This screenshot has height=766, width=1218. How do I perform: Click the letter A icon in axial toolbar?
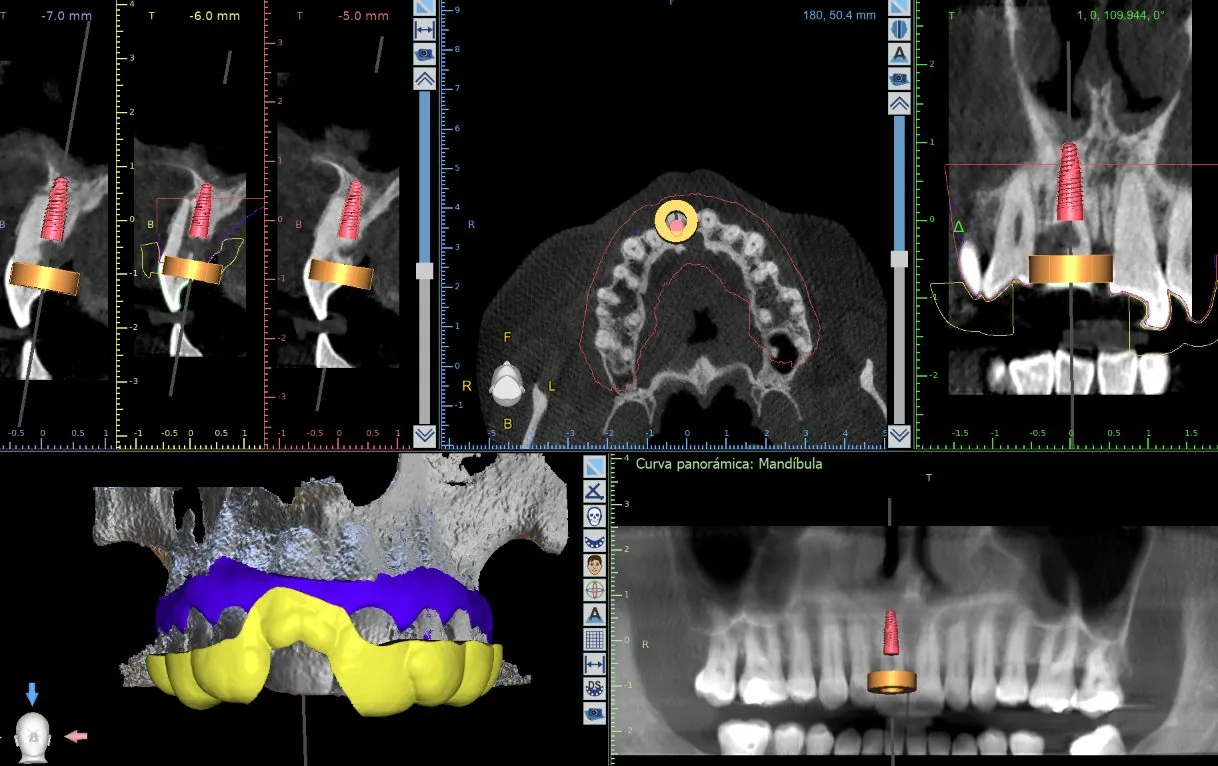[898, 54]
